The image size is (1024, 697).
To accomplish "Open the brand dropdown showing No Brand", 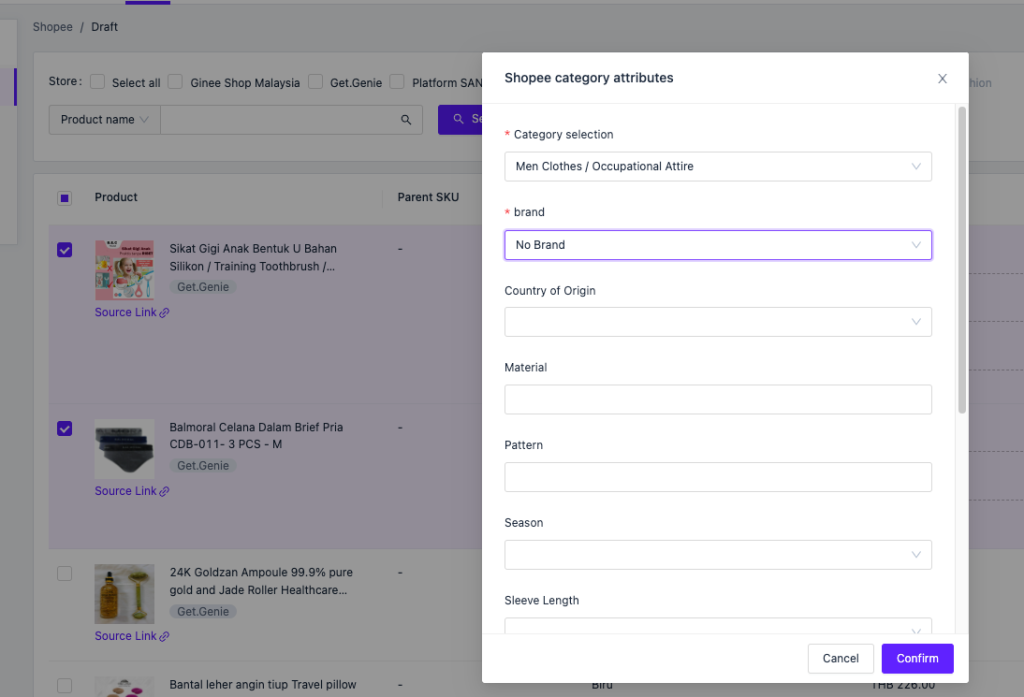I will click(x=718, y=245).
